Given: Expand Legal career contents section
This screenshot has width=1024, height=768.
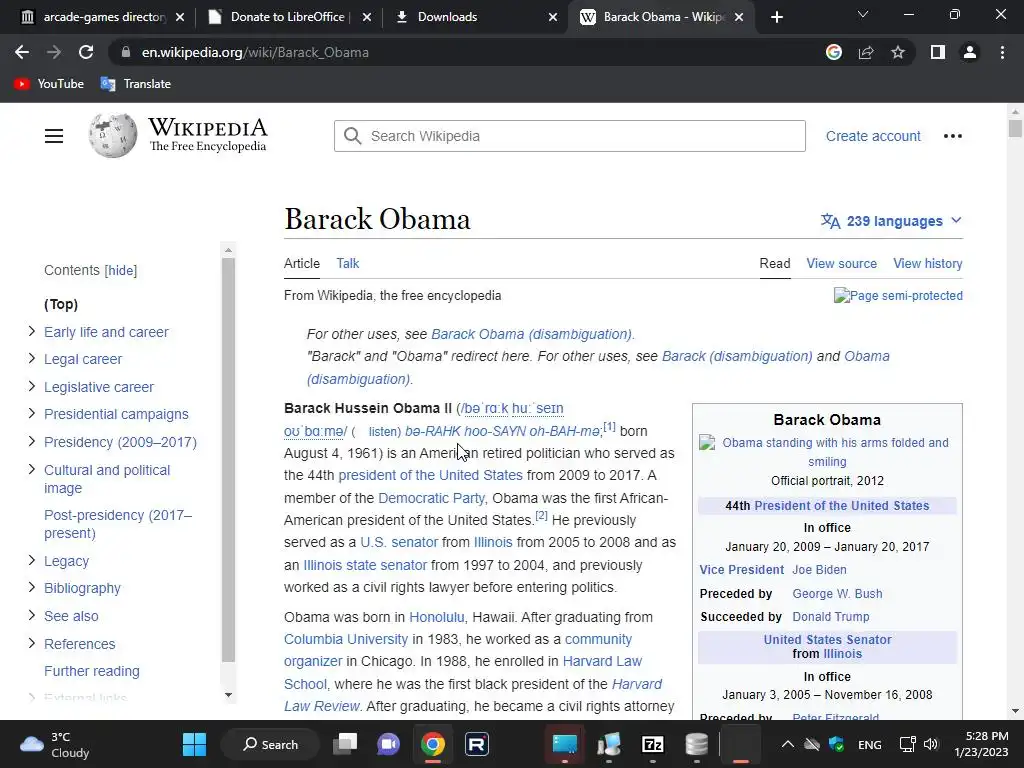Looking at the screenshot, I should (x=31, y=359).
